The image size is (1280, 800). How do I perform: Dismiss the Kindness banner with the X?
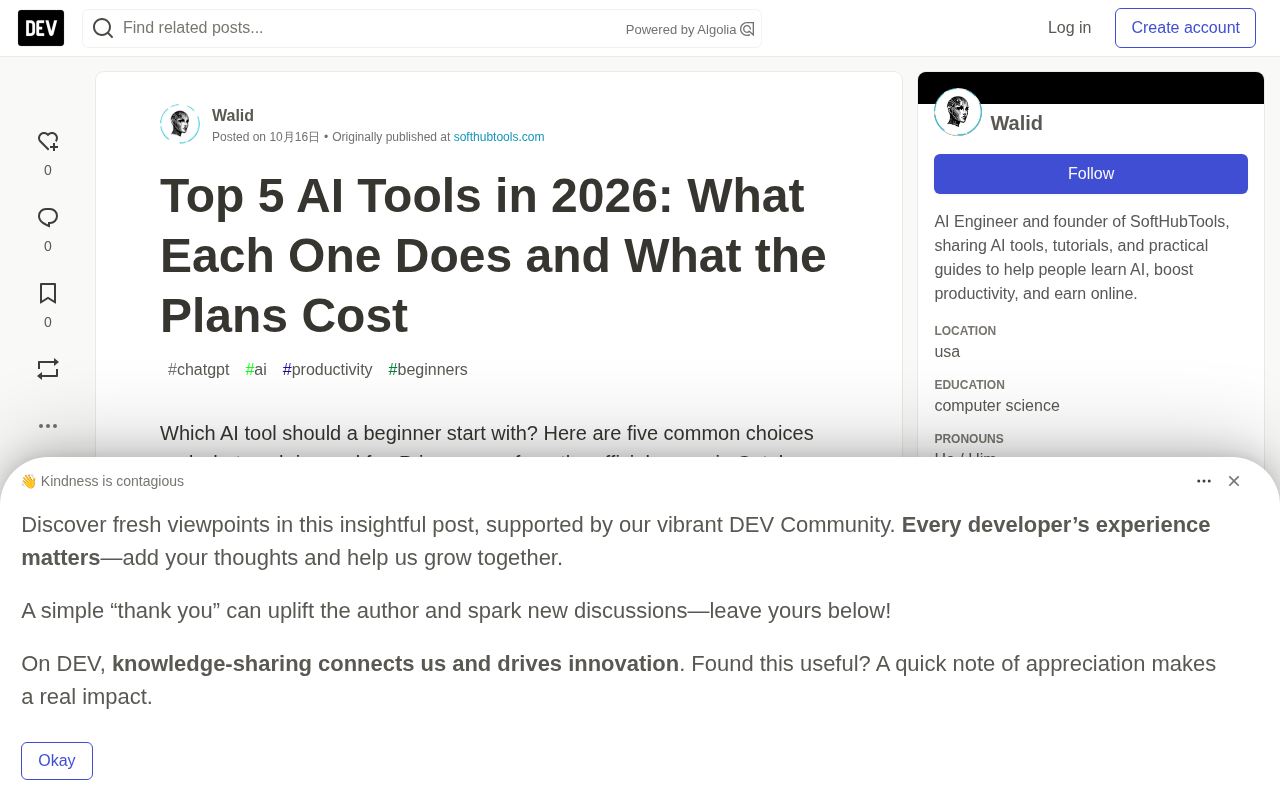click(1234, 481)
